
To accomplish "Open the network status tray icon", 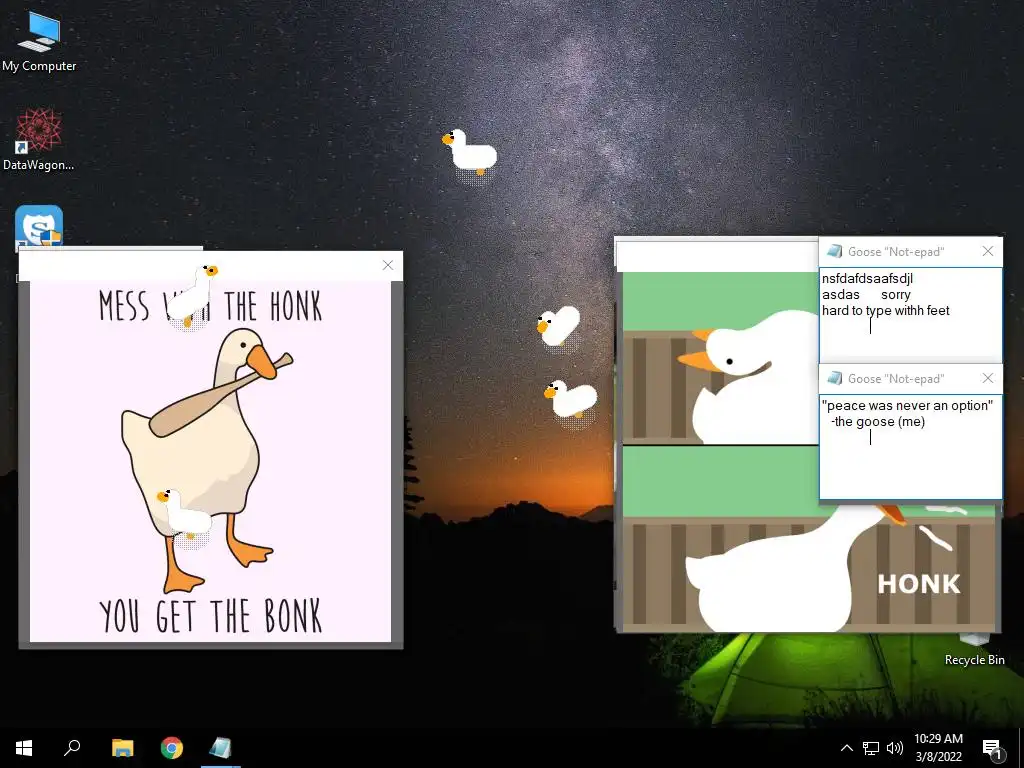I will (871, 748).
